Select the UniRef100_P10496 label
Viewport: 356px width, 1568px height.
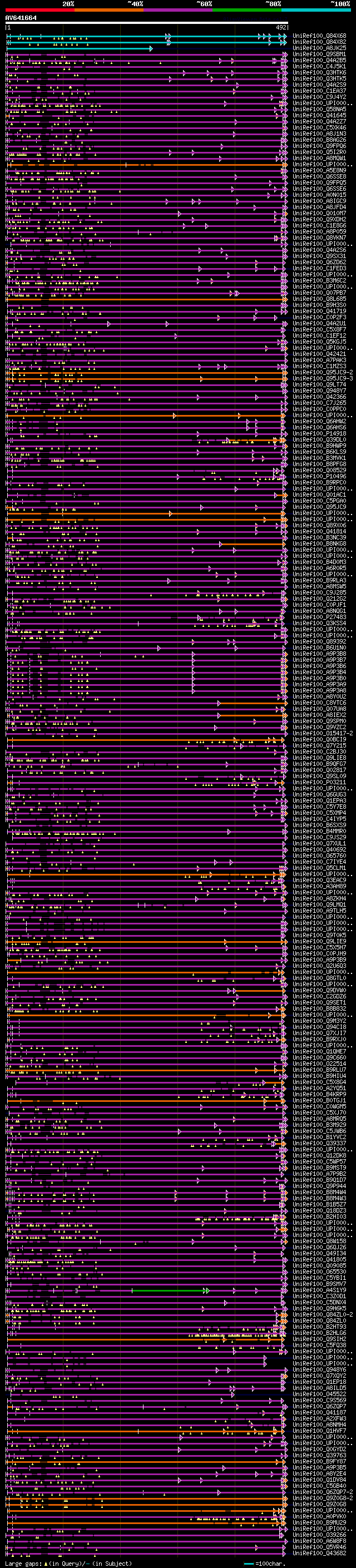[x=319, y=477]
